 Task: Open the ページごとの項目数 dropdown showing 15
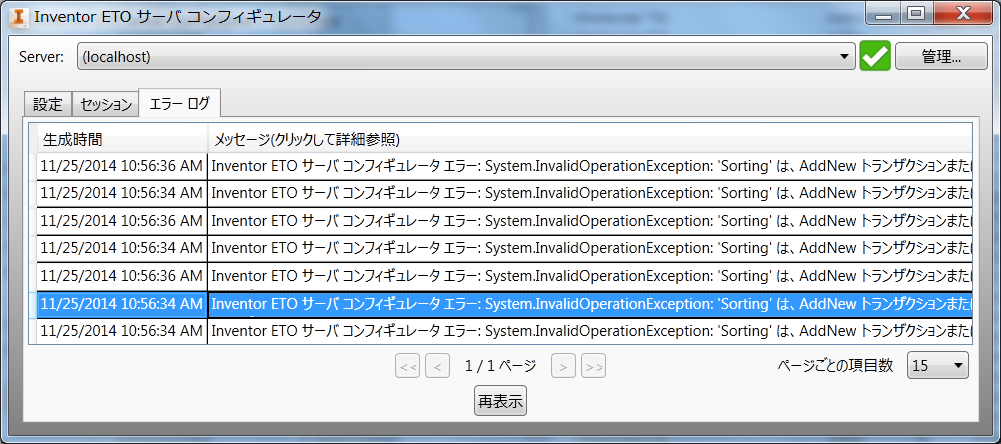938,365
